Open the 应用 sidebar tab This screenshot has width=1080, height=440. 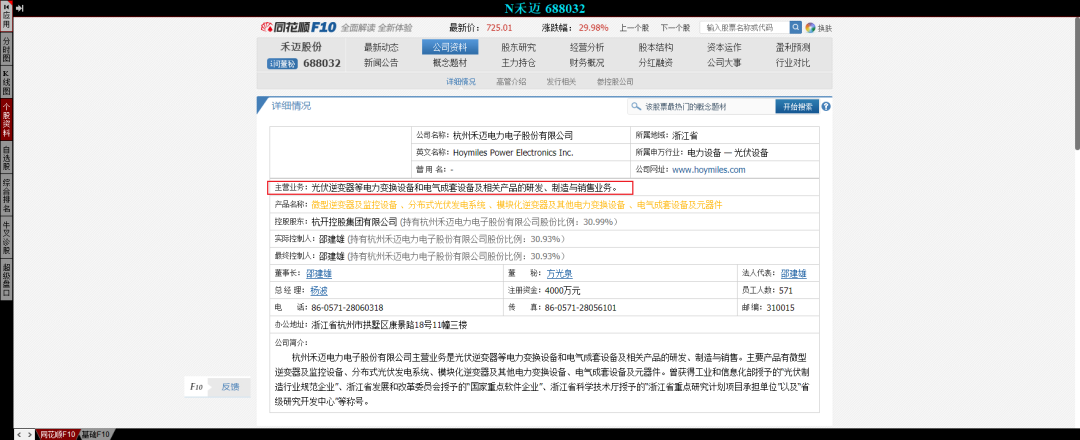coord(6,16)
